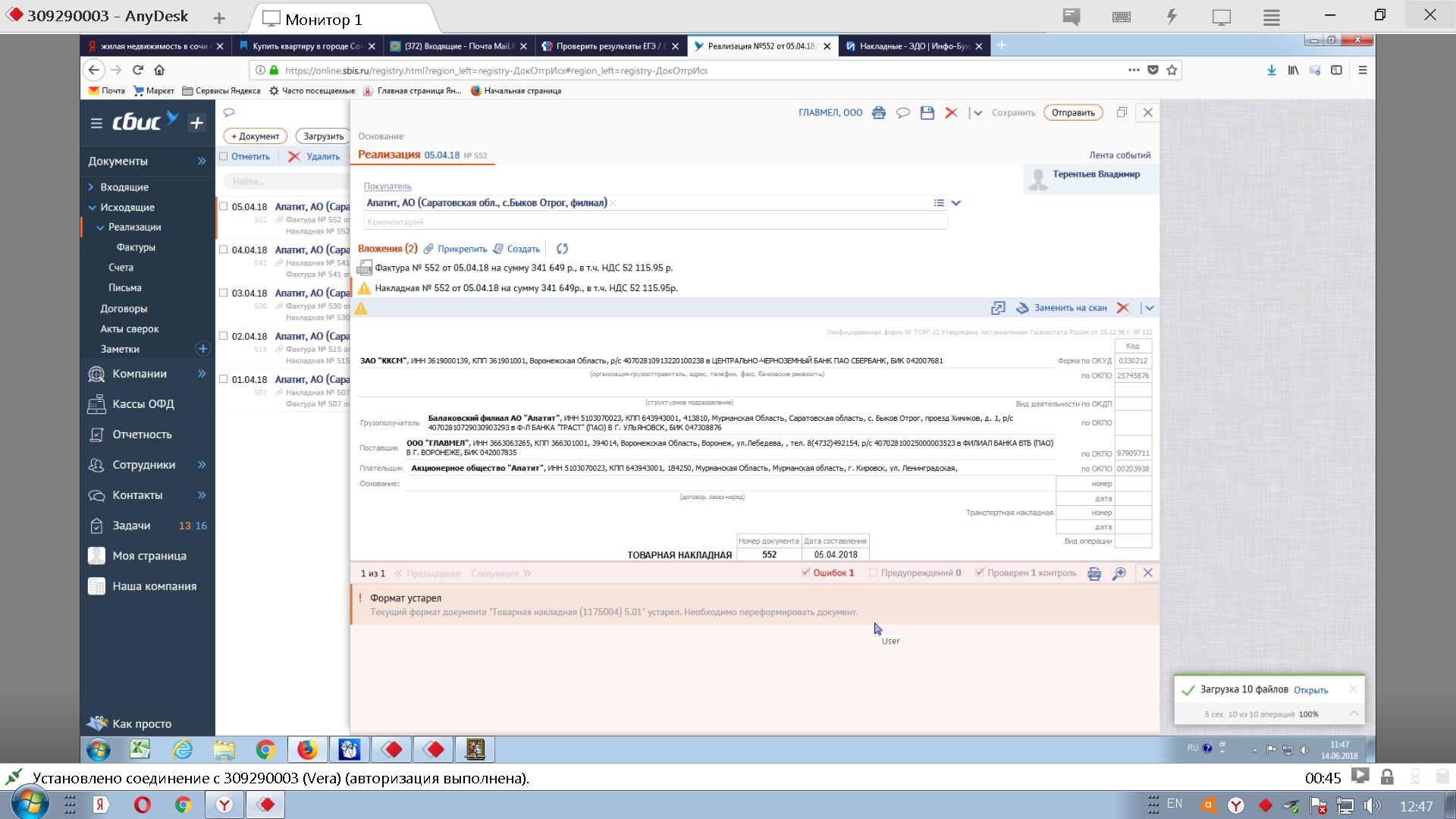Open the separate-window icon in the document header

pyautogui.click(x=1122, y=113)
